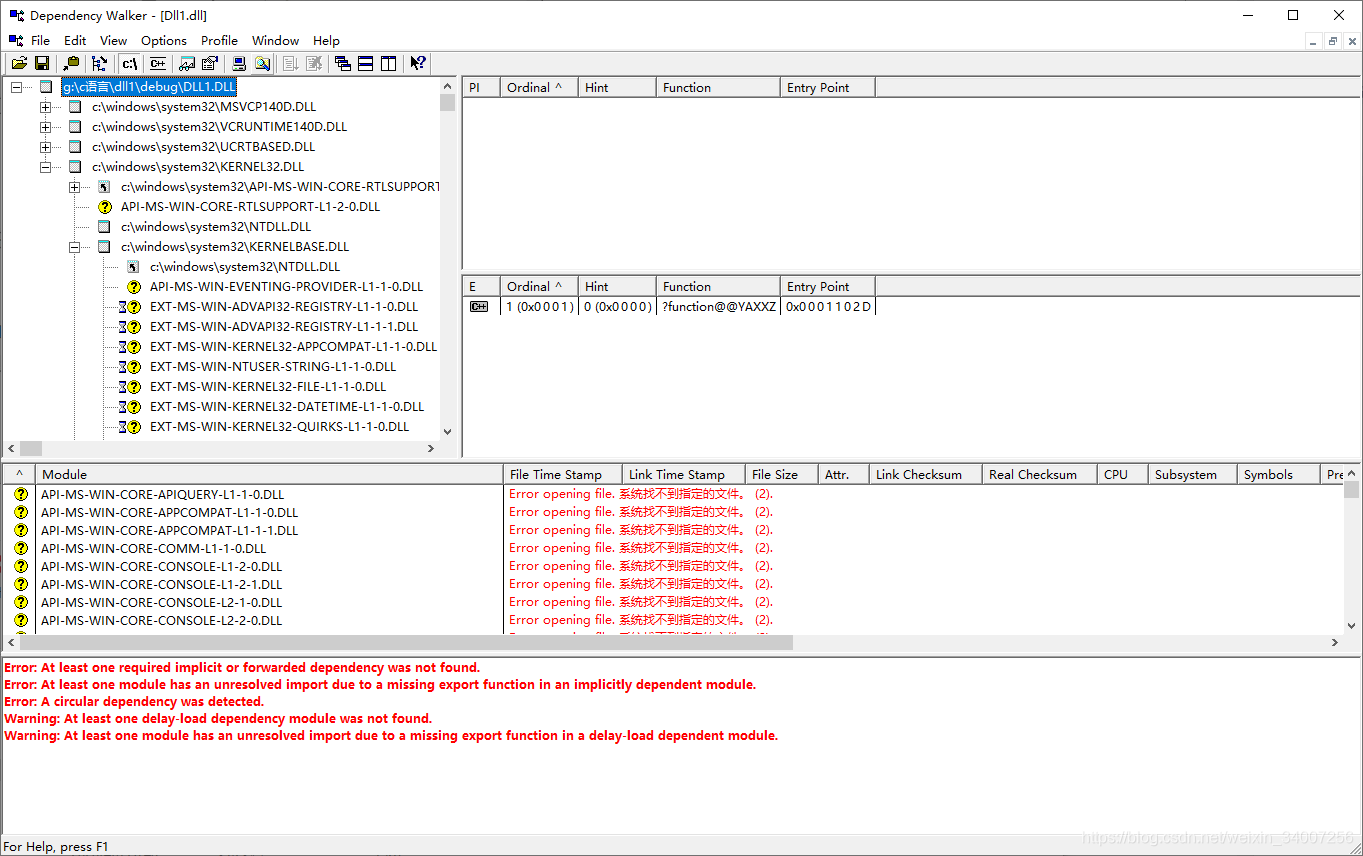1363x856 pixels.
Task: Sort module list by File Time Stamp header
Action: click(563, 474)
